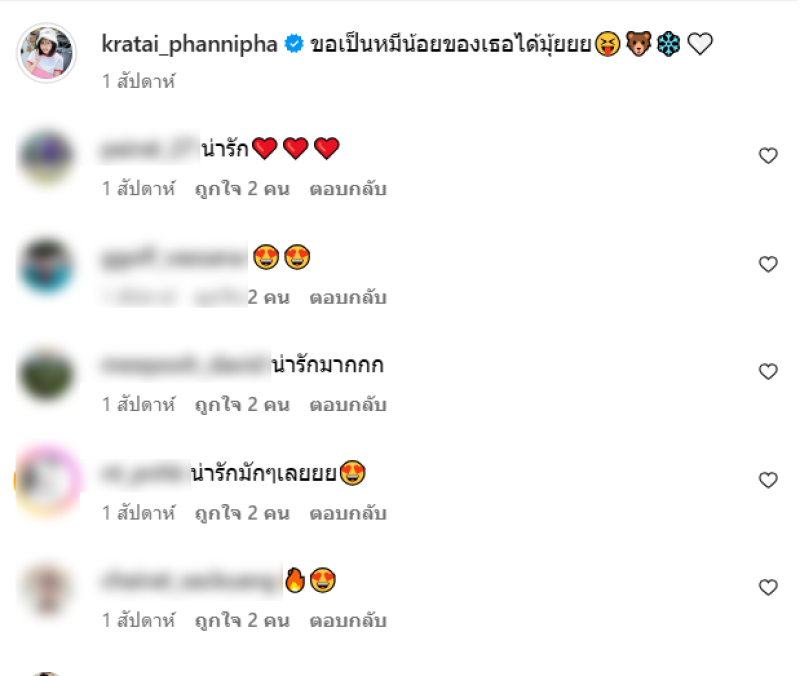View likes on the น่ารักมากกก comment
The height and width of the screenshot is (676, 800).
tap(242, 405)
